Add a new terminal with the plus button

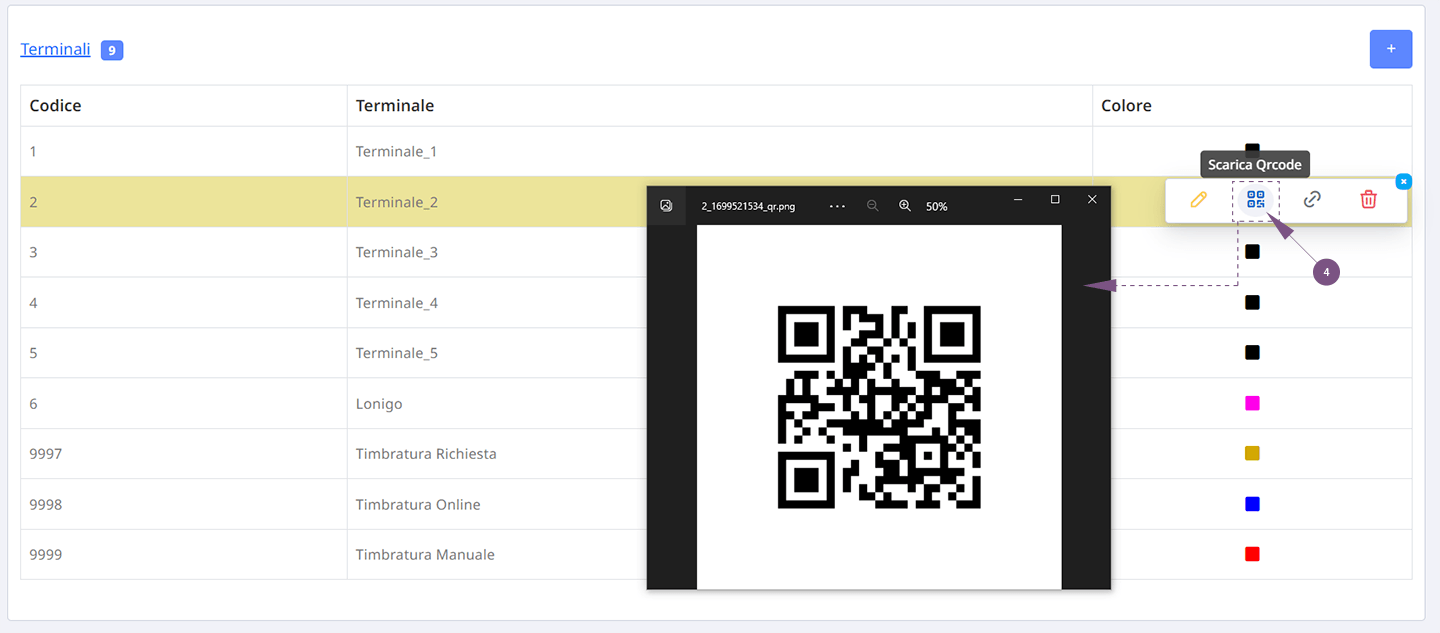(1391, 49)
